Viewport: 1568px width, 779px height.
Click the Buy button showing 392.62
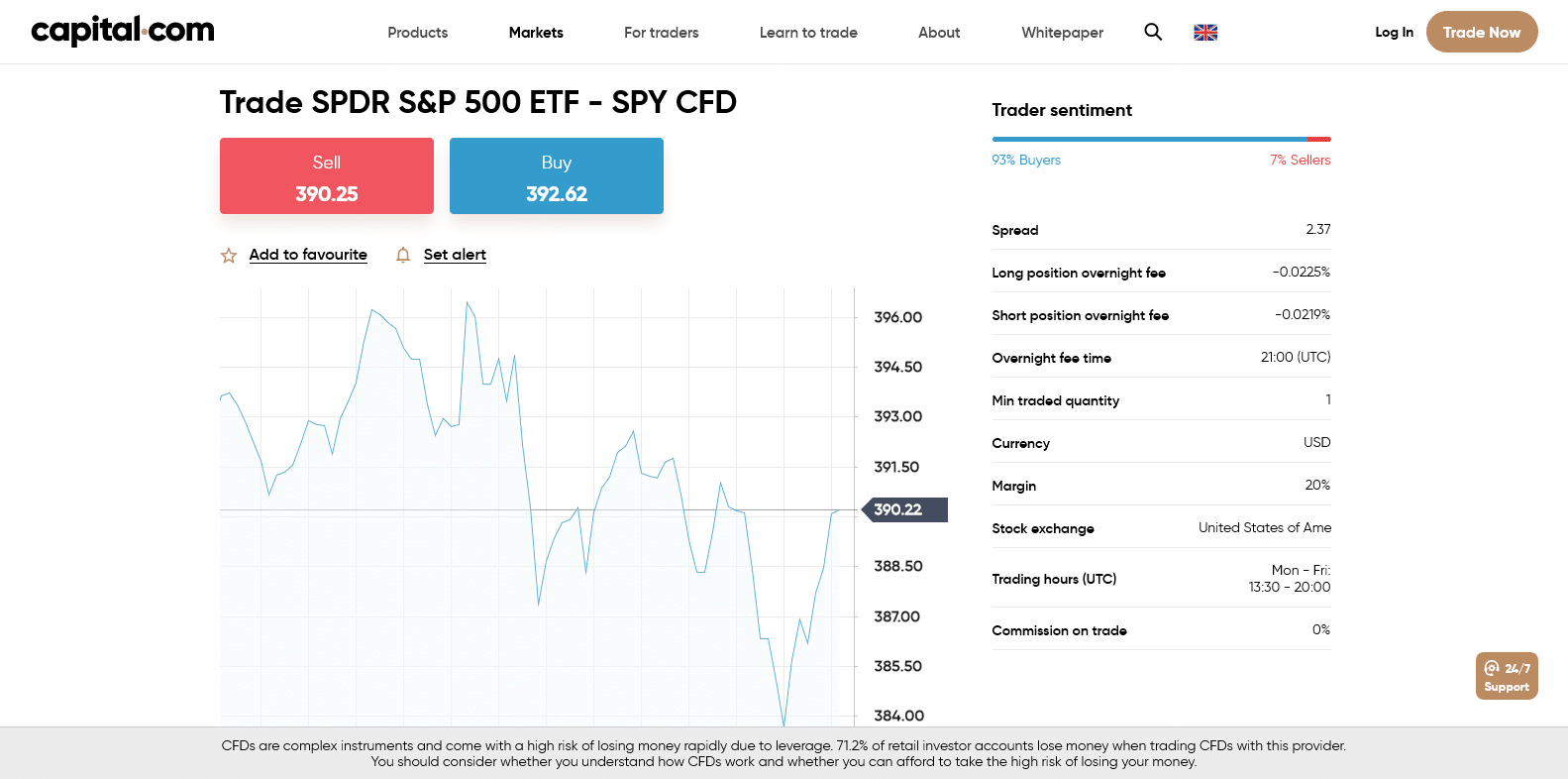click(556, 175)
